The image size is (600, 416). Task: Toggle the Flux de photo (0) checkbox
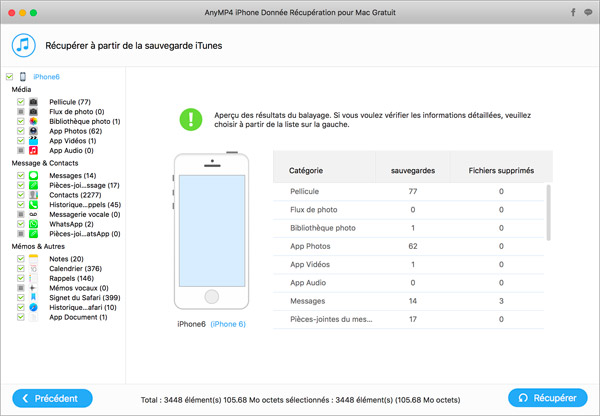[x=21, y=112]
